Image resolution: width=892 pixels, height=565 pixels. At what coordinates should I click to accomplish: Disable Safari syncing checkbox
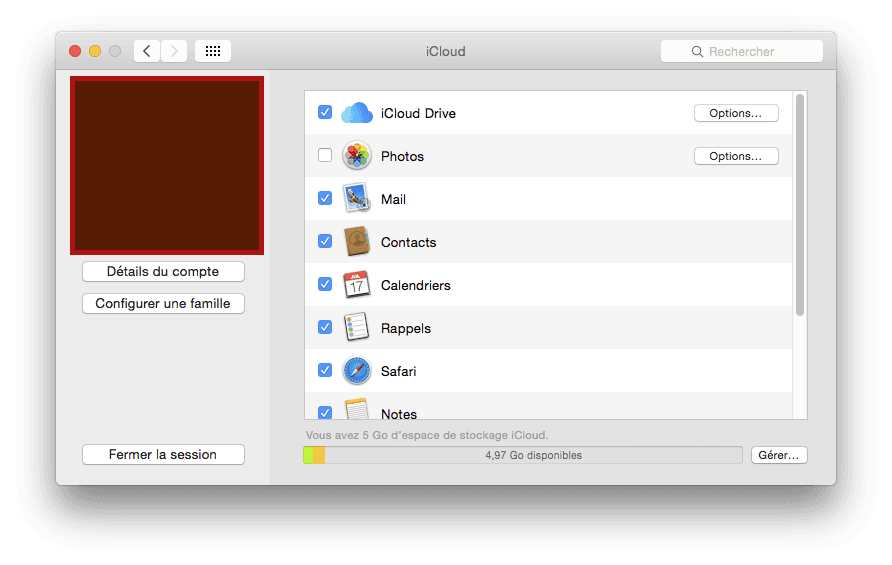pos(325,370)
